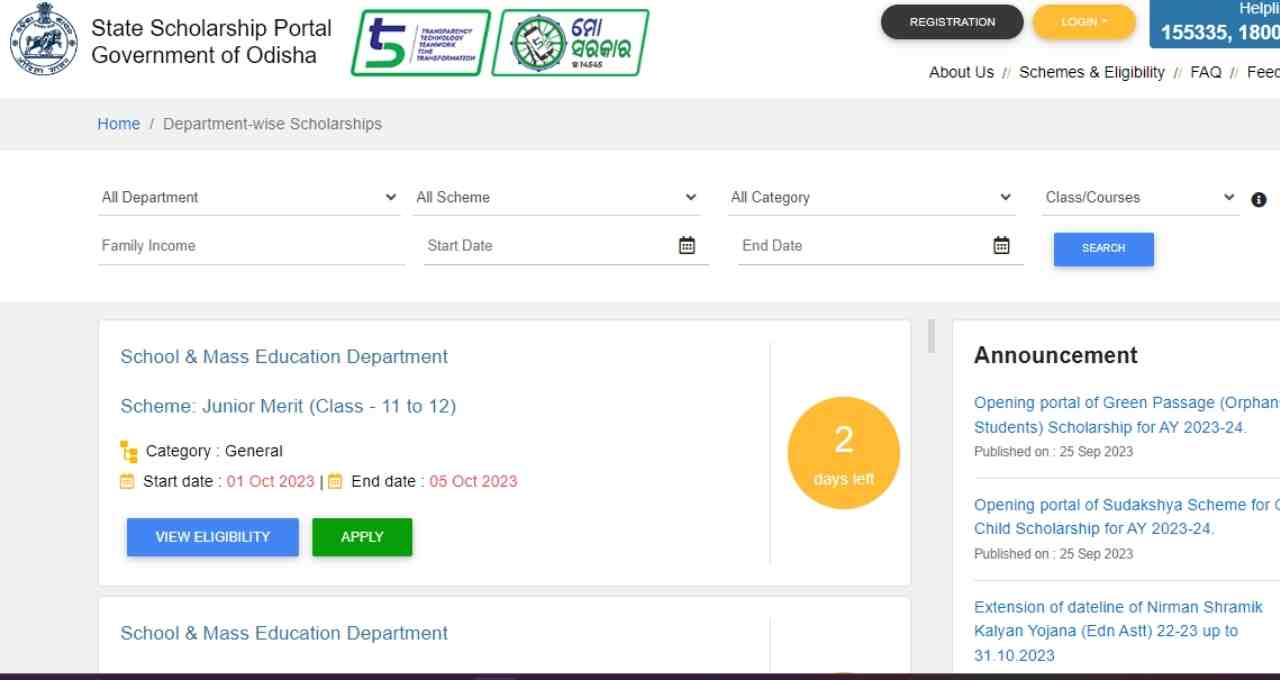Open the Class/Courses dropdown
Viewport: 1280px width, 680px height.
click(x=1140, y=198)
